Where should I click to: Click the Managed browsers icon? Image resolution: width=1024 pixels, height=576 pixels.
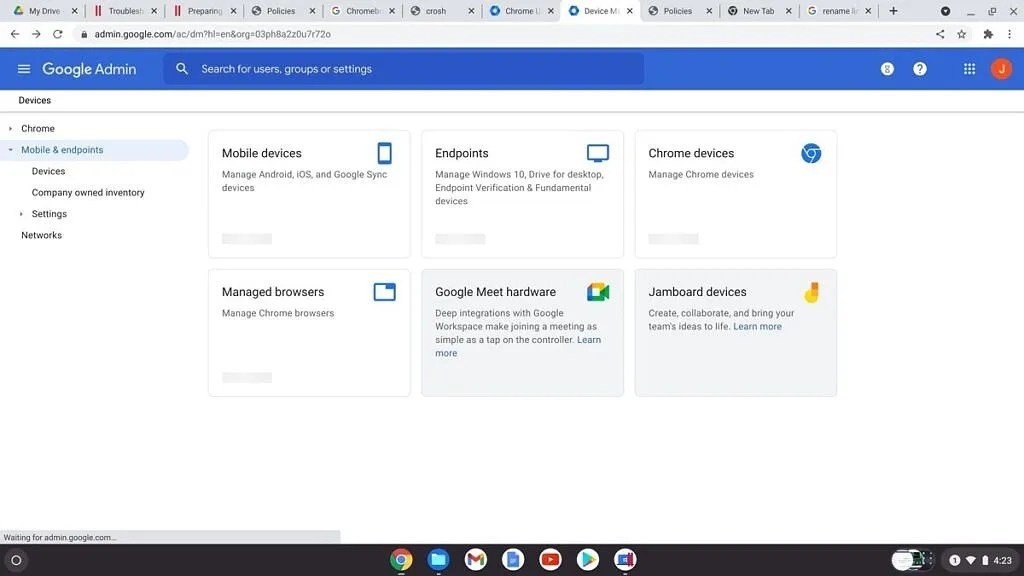384,291
